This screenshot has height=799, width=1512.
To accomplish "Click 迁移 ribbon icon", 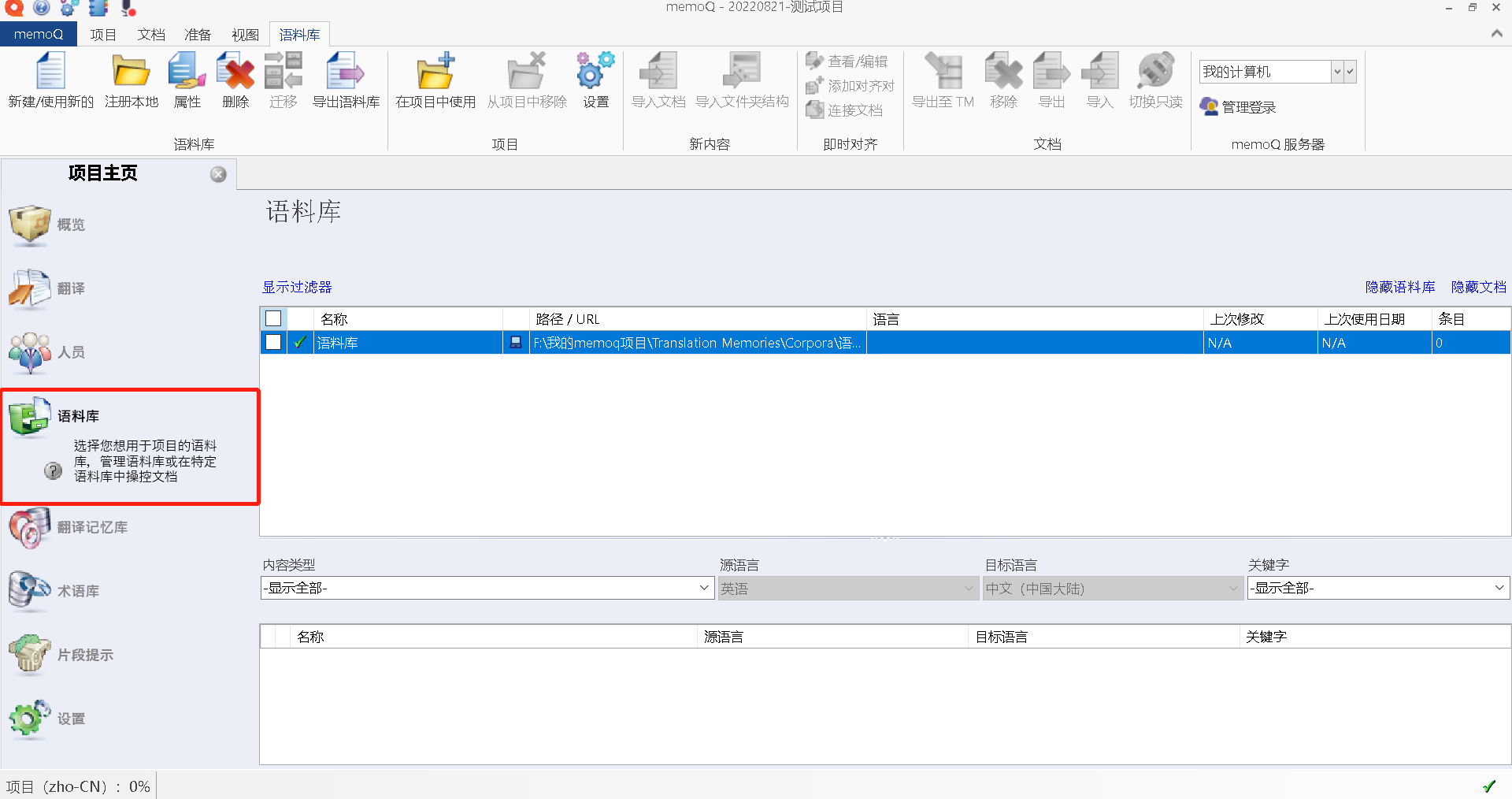I will 283,71.
